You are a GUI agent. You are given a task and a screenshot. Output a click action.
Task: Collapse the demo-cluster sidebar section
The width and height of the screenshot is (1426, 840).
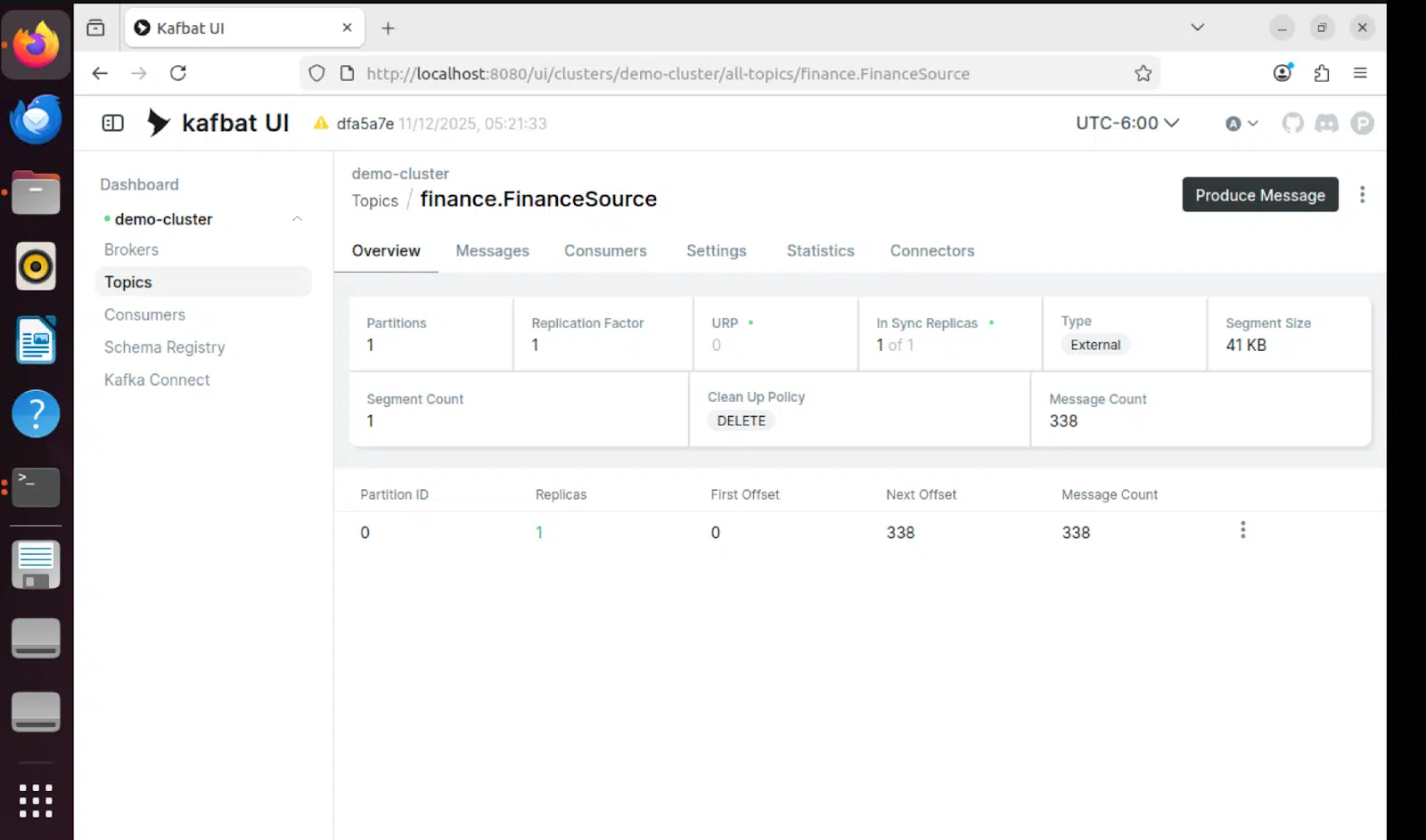click(x=297, y=219)
